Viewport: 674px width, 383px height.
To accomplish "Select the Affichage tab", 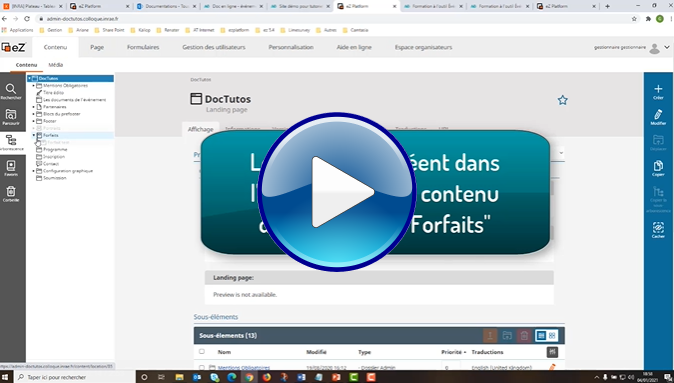I will click(x=200, y=129).
